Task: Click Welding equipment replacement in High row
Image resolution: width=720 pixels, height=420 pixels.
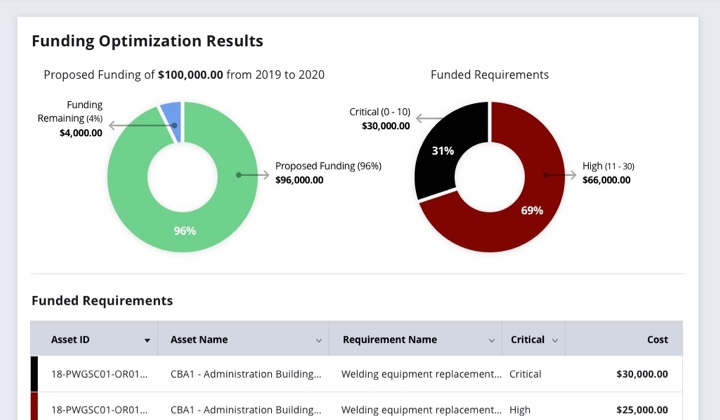Action: [421, 410]
